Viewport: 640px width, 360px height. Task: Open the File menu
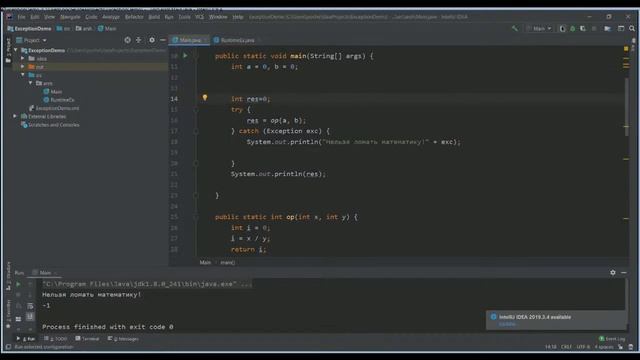point(21,17)
